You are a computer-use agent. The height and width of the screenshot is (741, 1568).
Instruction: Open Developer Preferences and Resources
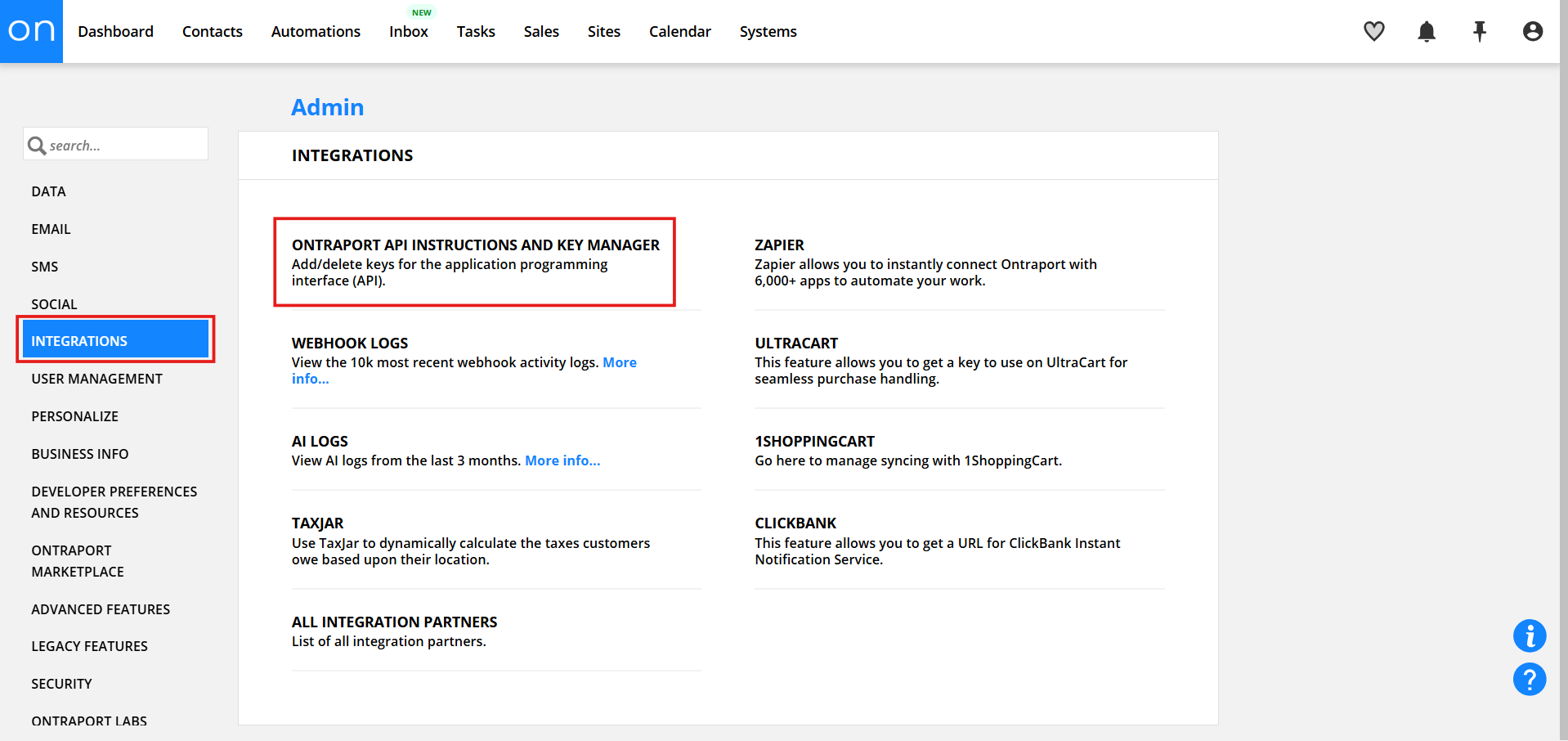(x=114, y=502)
